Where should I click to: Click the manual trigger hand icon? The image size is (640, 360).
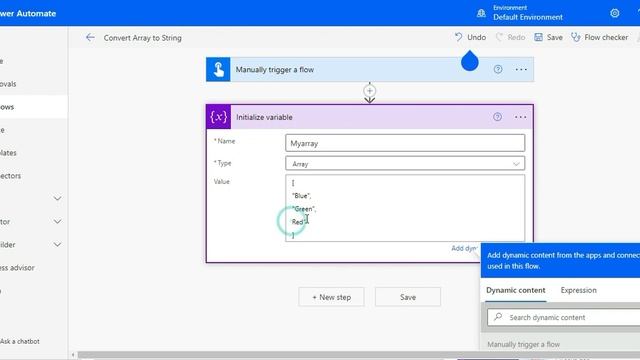(218, 69)
